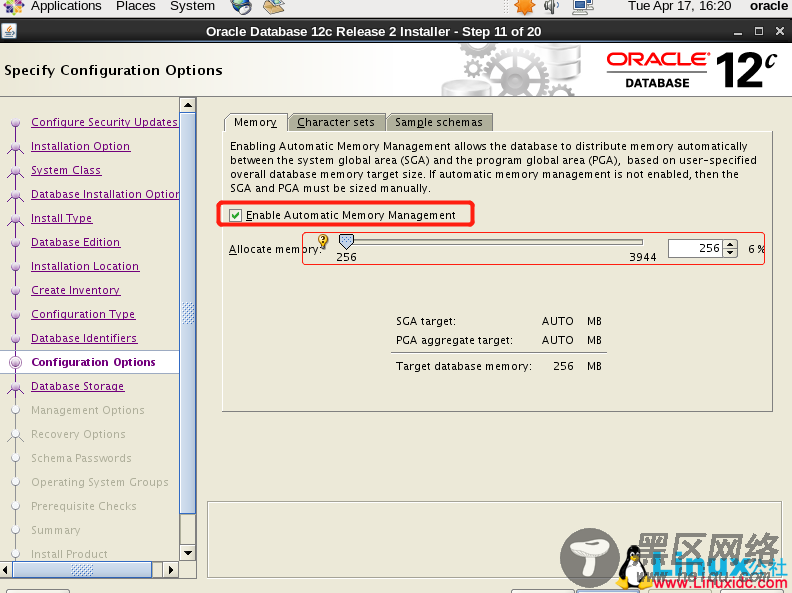Minimize the Oracle installer window

pyautogui.click(x=738, y=32)
